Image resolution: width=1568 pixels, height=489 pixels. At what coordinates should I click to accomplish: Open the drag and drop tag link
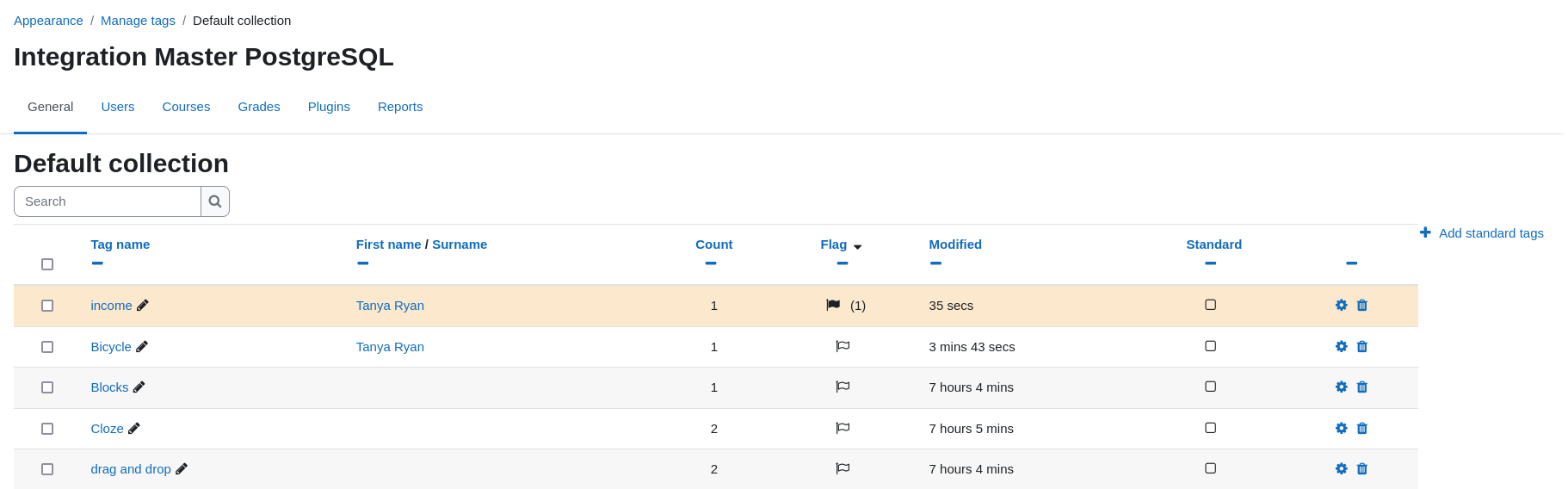[x=131, y=469]
